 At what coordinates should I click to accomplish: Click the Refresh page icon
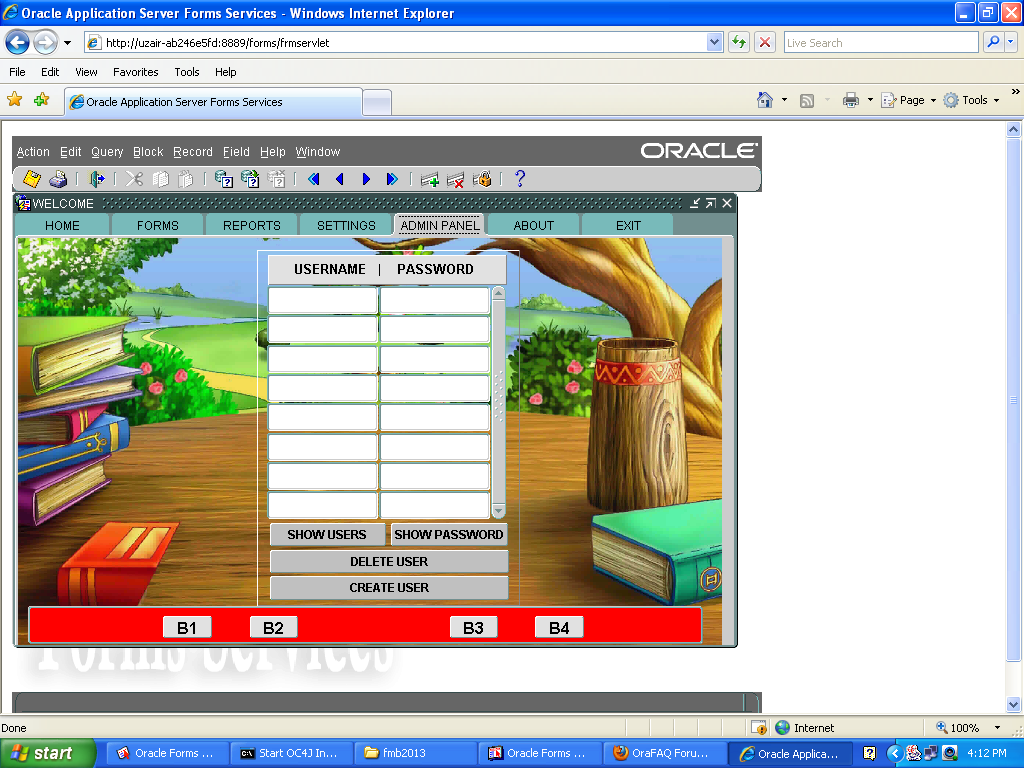click(x=739, y=42)
